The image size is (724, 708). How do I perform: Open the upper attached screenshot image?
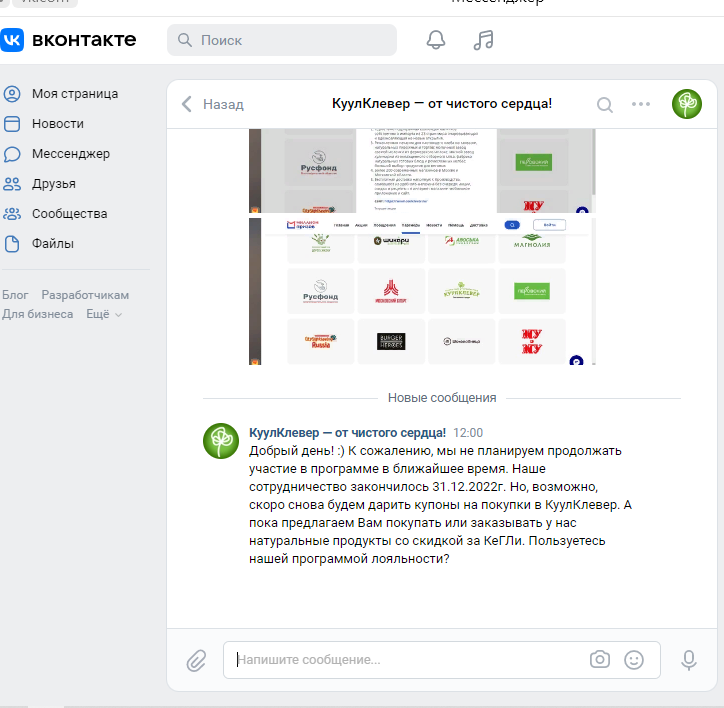click(422, 171)
